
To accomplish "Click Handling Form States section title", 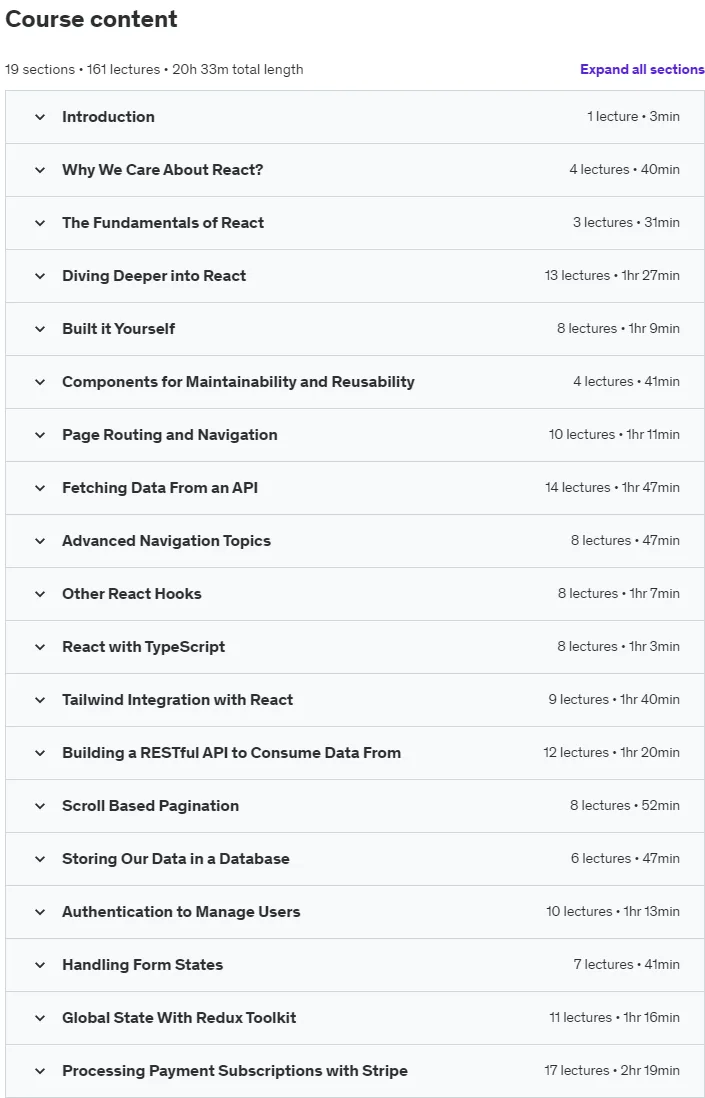I will (142, 965).
